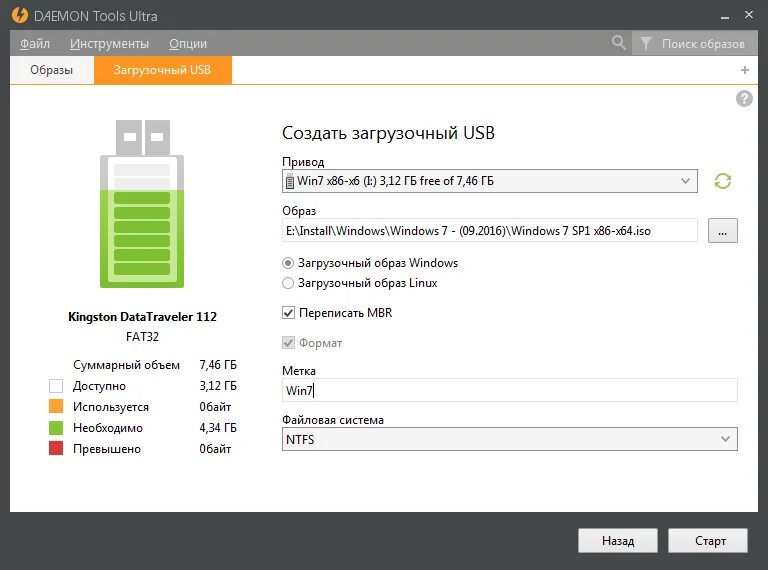Click the Назад button
Image resolution: width=768 pixels, height=570 pixels.
click(x=618, y=541)
